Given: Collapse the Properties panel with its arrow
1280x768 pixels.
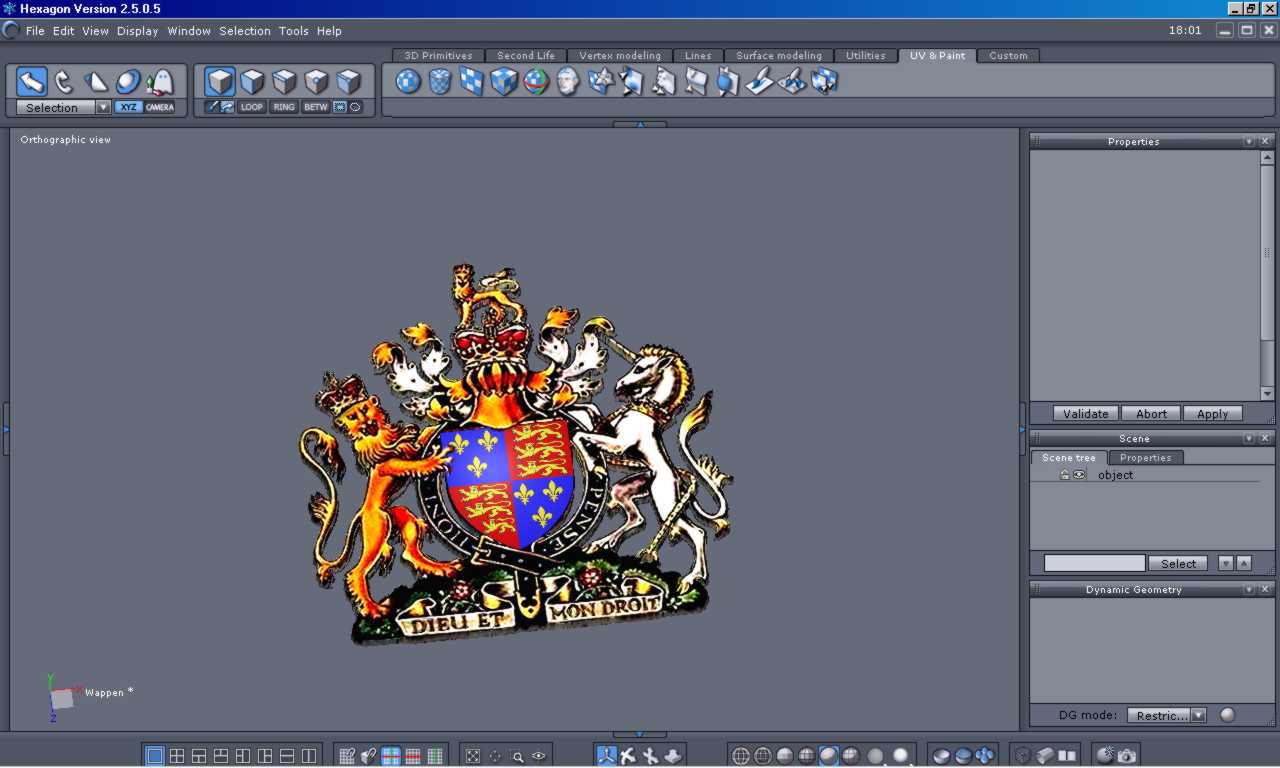Looking at the screenshot, I should click(x=1249, y=142).
